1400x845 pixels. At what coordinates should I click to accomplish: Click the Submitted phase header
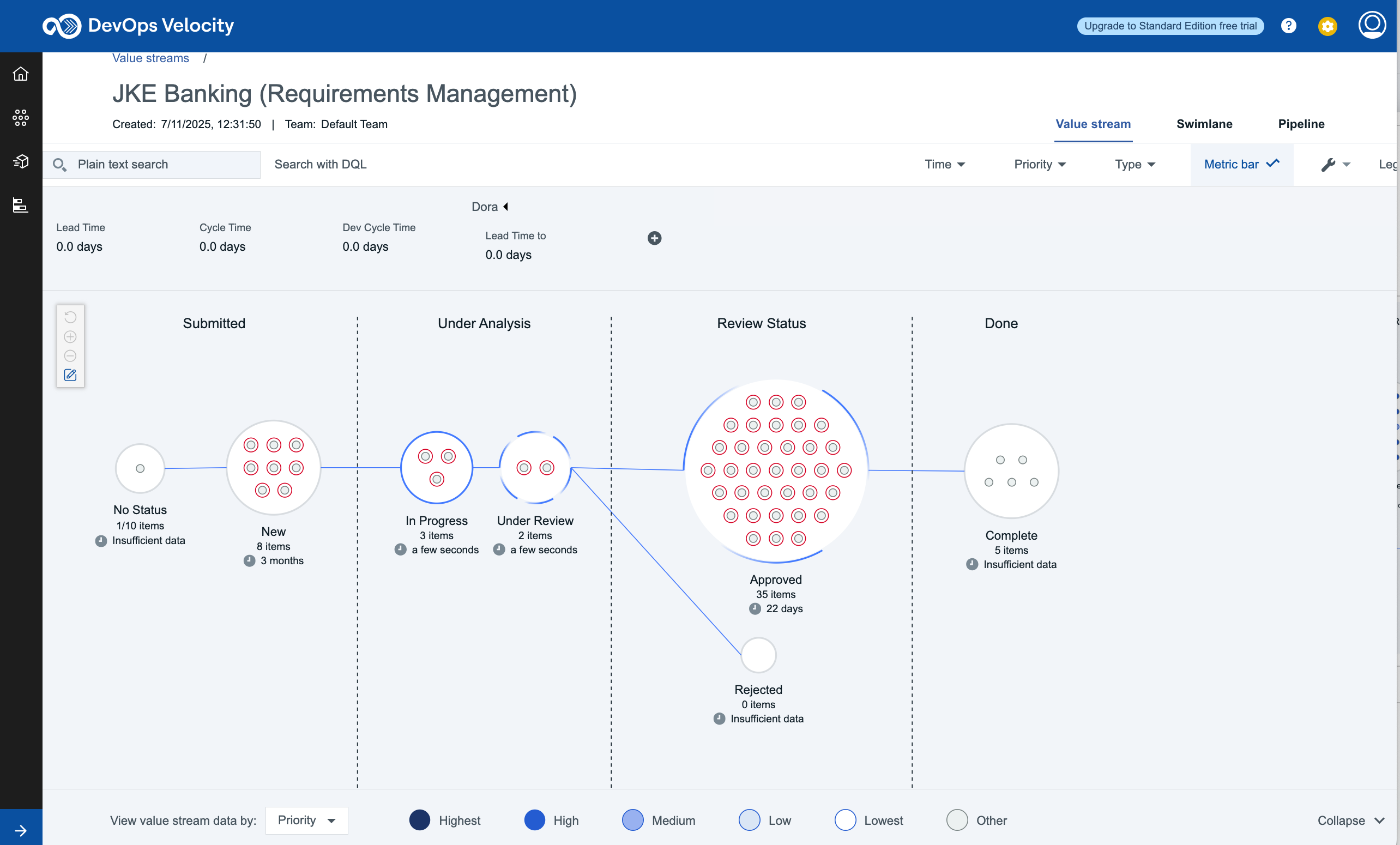[214, 323]
